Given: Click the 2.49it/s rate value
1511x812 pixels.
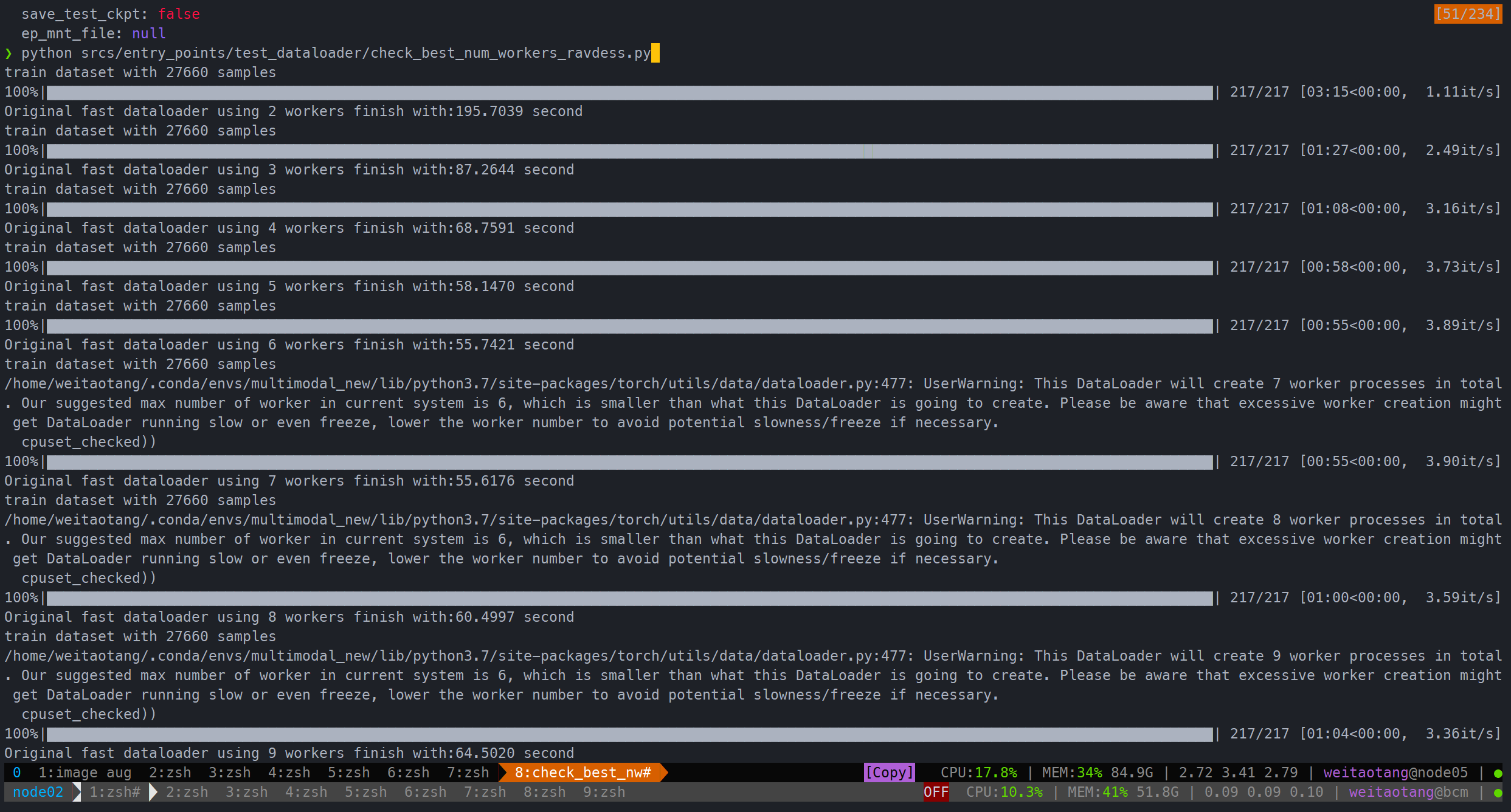Looking at the screenshot, I should point(1459,150).
